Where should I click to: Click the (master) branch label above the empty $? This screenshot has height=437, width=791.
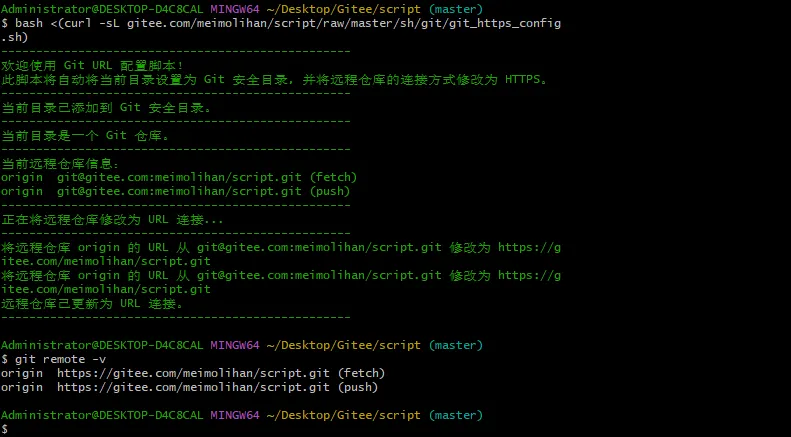pyautogui.click(x=455, y=414)
